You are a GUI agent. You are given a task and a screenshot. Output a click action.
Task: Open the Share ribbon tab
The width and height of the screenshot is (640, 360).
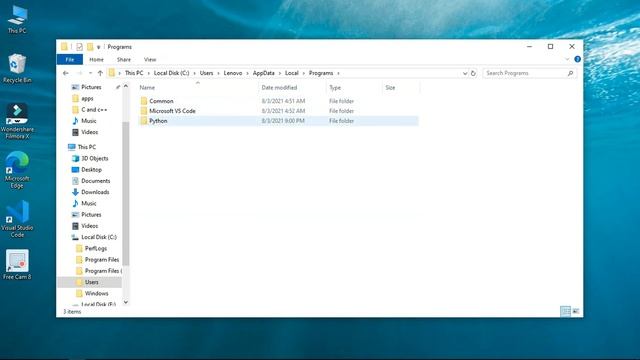click(124, 60)
